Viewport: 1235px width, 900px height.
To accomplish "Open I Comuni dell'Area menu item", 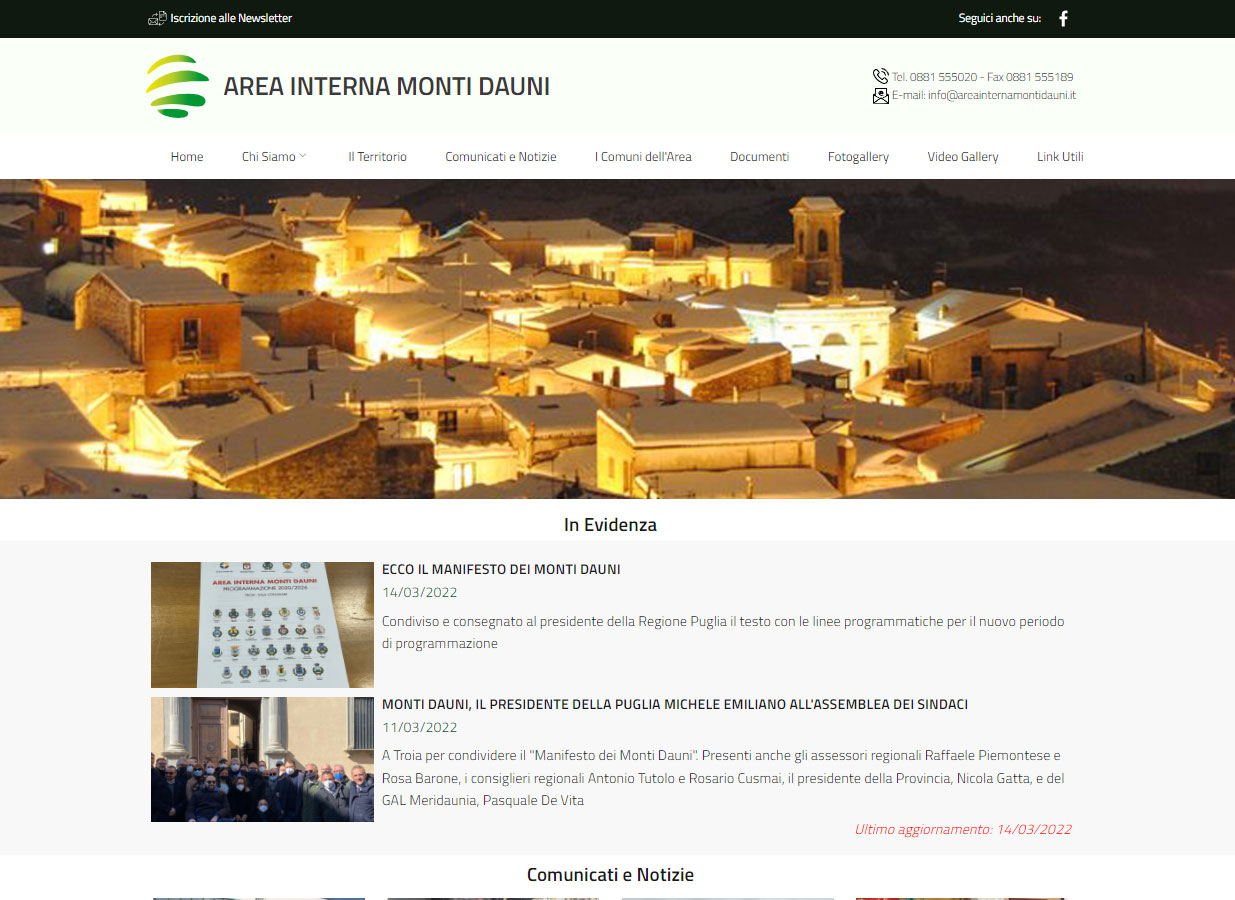I will point(643,157).
